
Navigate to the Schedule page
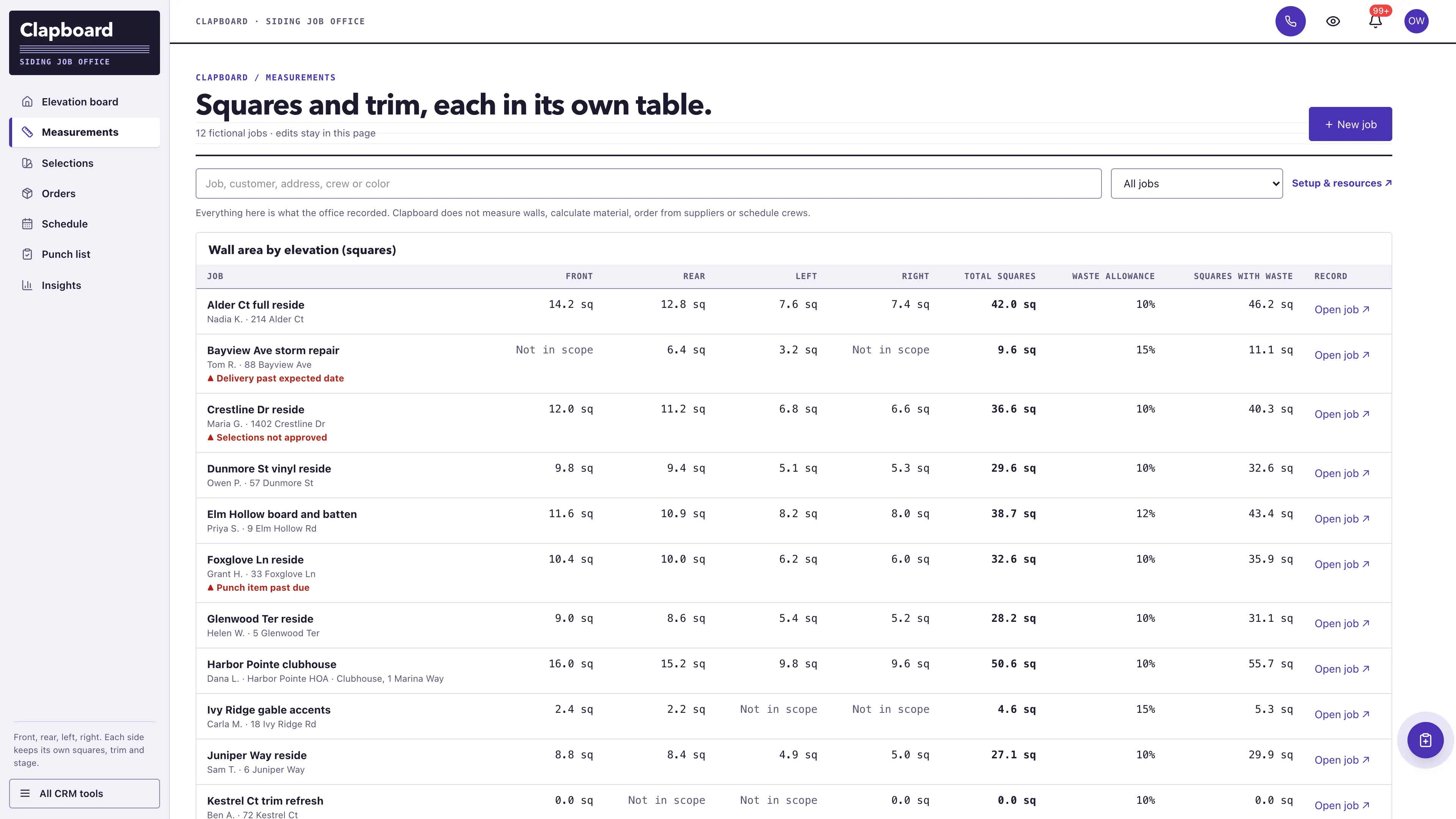(85, 224)
